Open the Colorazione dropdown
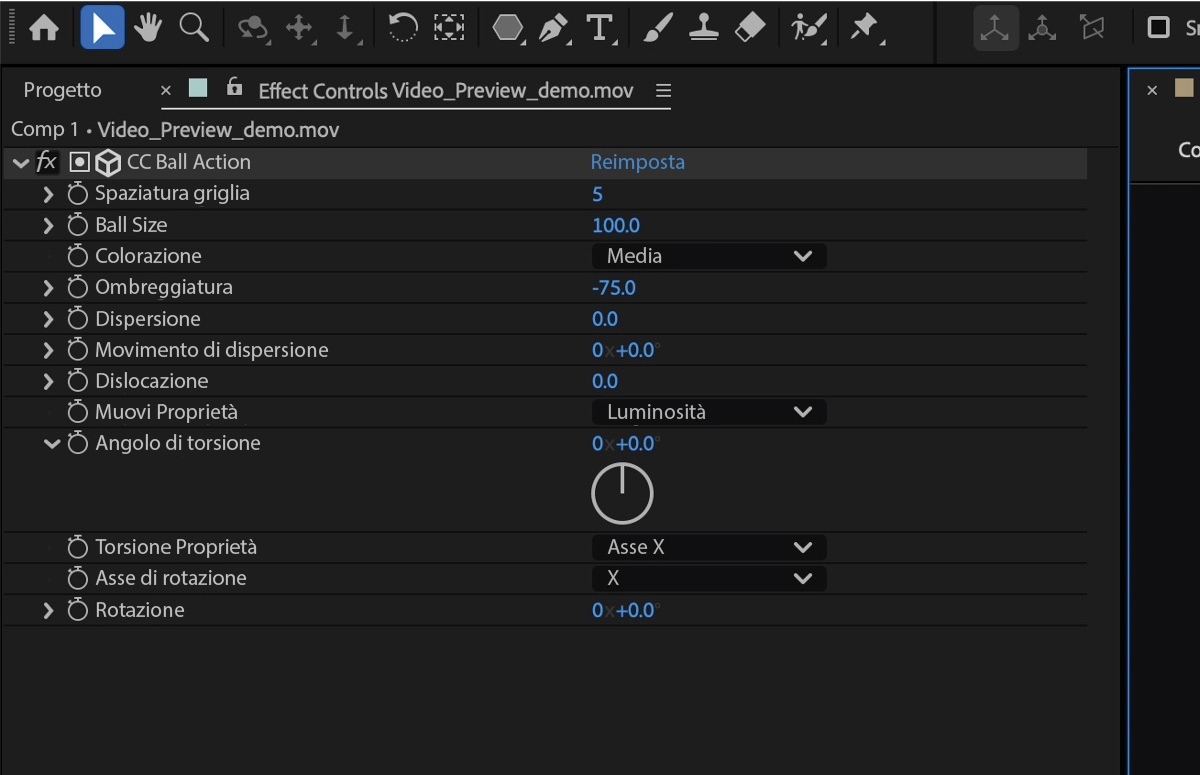Image resolution: width=1200 pixels, height=775 pixels. click(708, 255)
